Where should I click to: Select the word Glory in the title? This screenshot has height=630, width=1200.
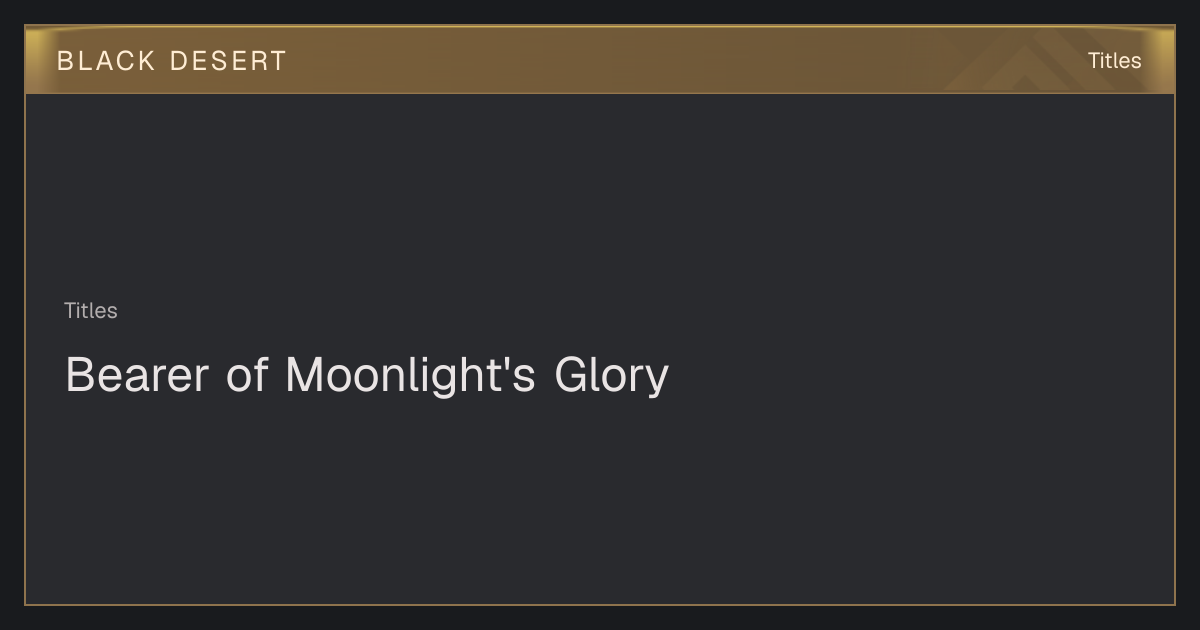(611, 378)
